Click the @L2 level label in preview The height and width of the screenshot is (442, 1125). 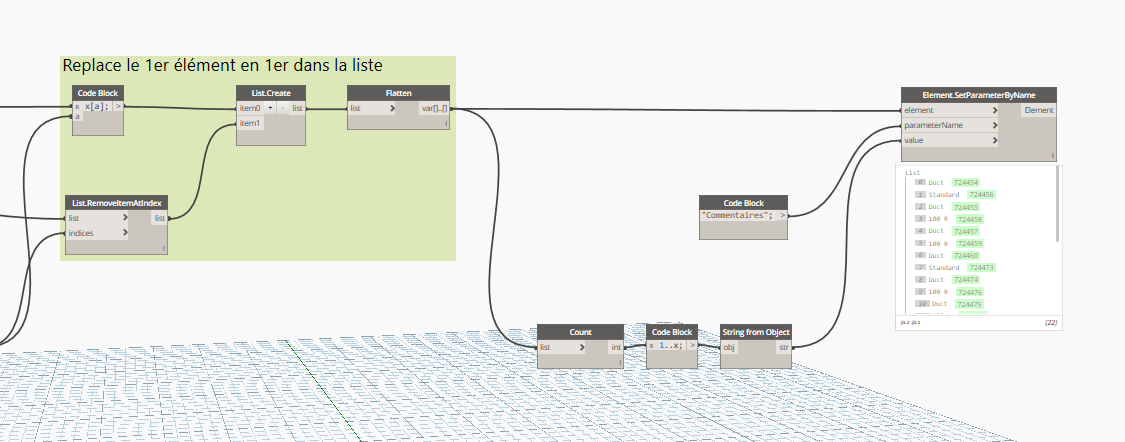(x=905, y=323)
